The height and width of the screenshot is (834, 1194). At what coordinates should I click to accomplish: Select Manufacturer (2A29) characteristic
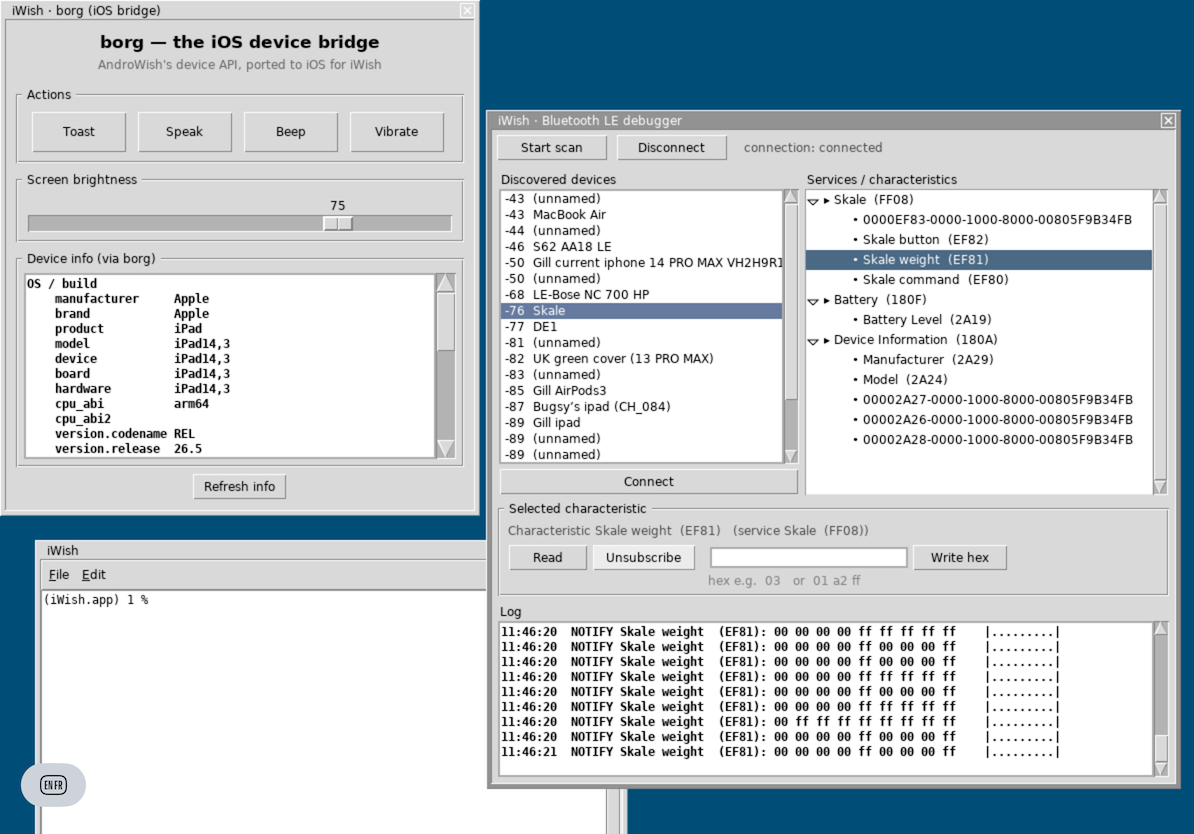click(979, 359)
